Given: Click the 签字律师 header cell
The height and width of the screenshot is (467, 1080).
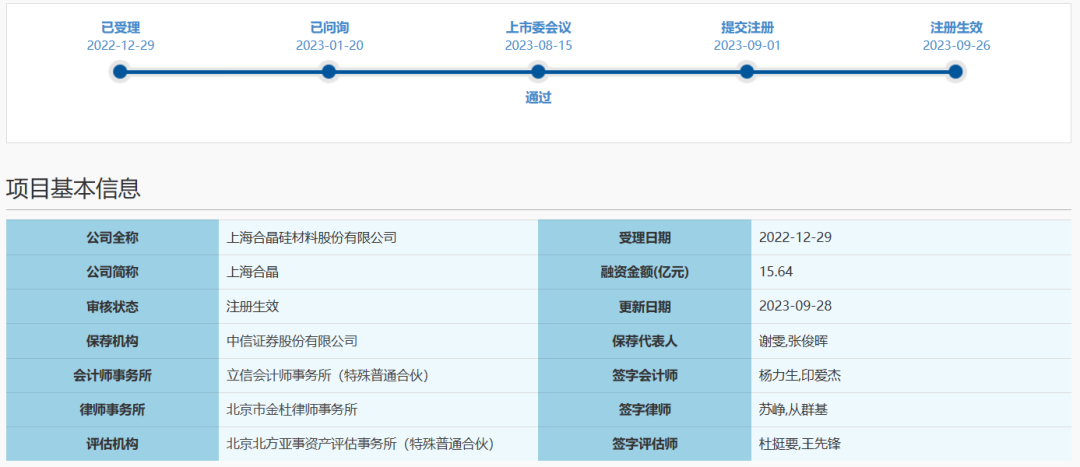Looking at the screenshot, I should 645,410.
